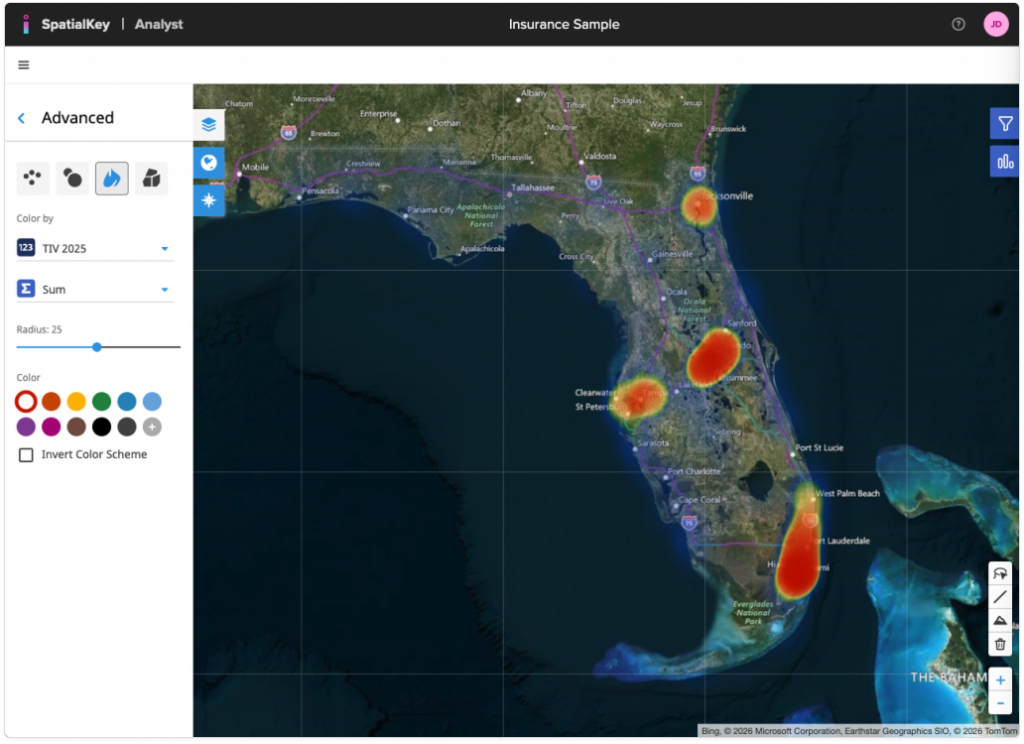Click the trash delete shapes icon
The height and width of the screenshot is (744, 1024).
pos(999,644)
